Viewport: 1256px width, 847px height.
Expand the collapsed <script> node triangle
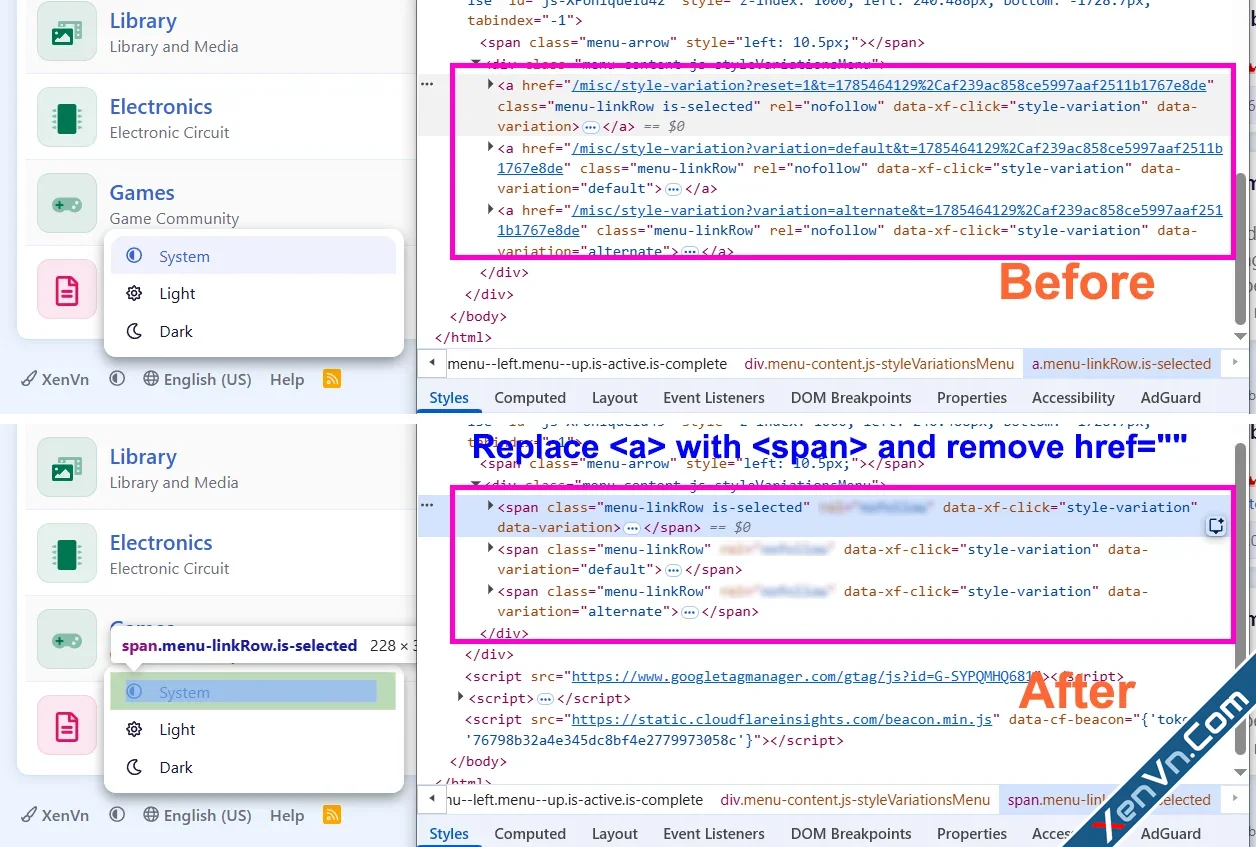pos(461,697)
